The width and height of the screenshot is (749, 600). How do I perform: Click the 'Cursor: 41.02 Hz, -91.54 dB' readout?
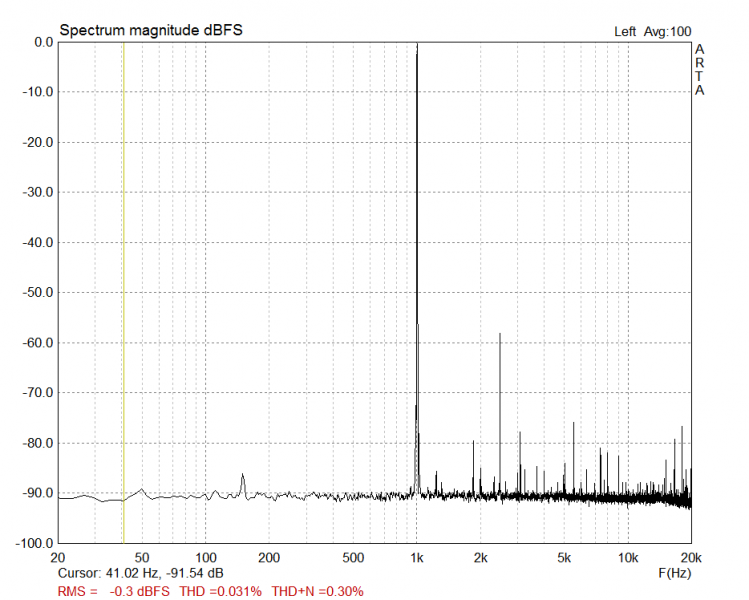(140, 573)
